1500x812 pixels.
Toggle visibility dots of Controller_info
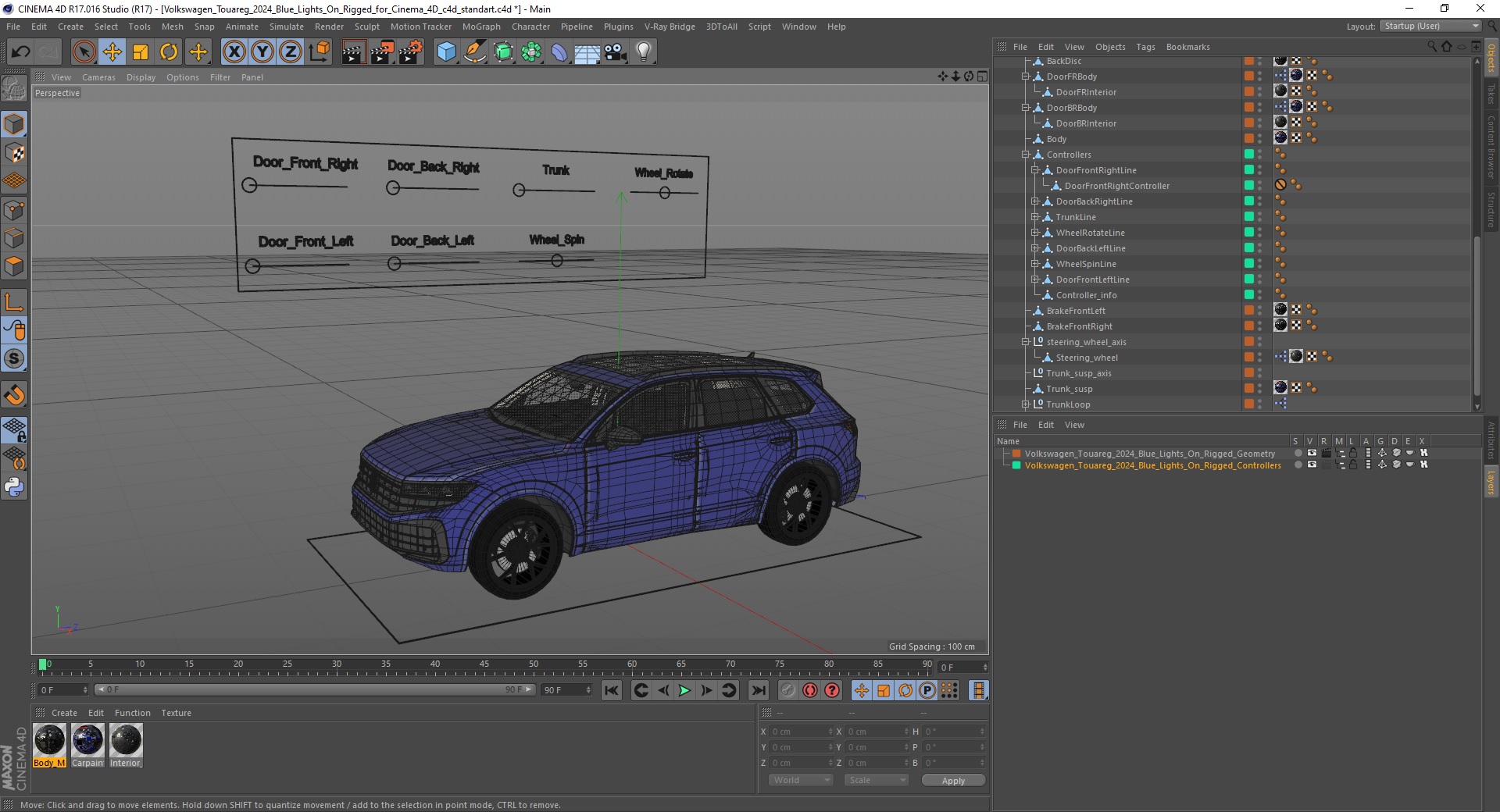click(x=1259, y=295)
